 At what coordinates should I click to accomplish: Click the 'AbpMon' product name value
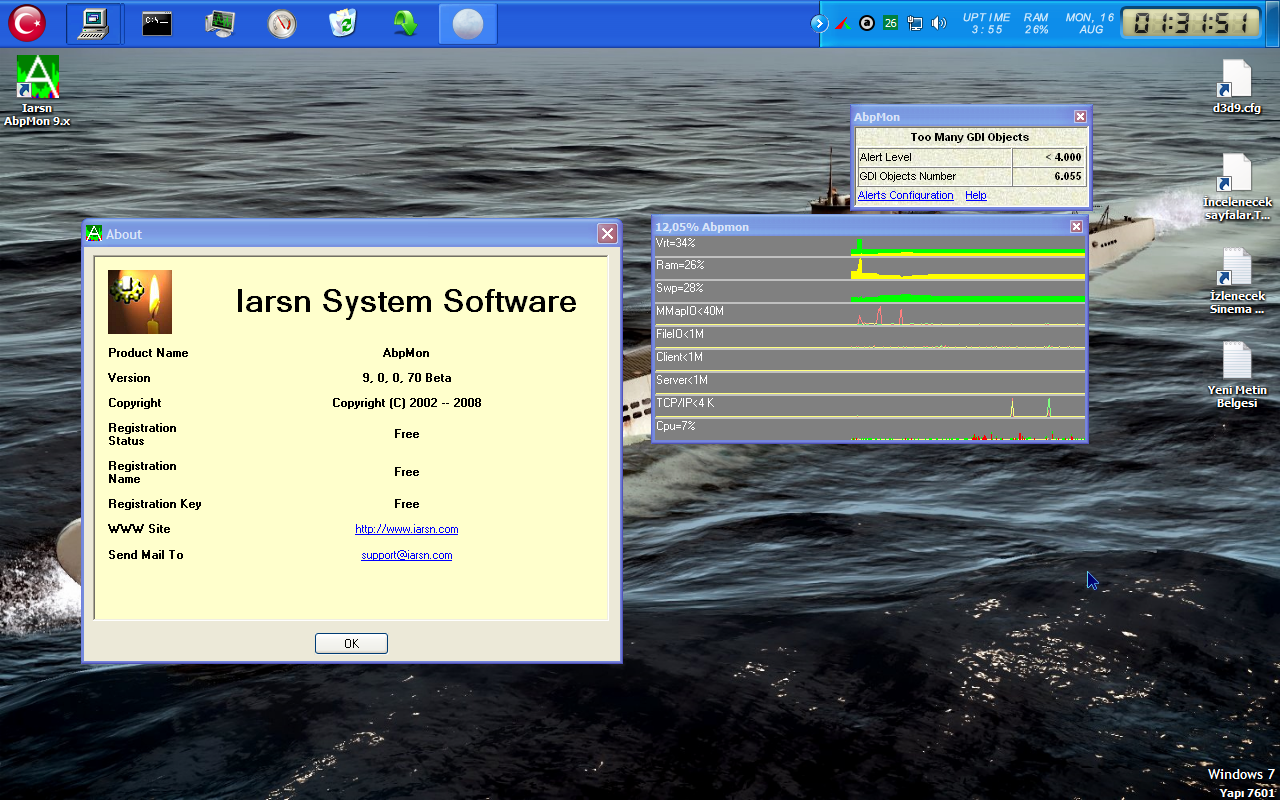406,353
